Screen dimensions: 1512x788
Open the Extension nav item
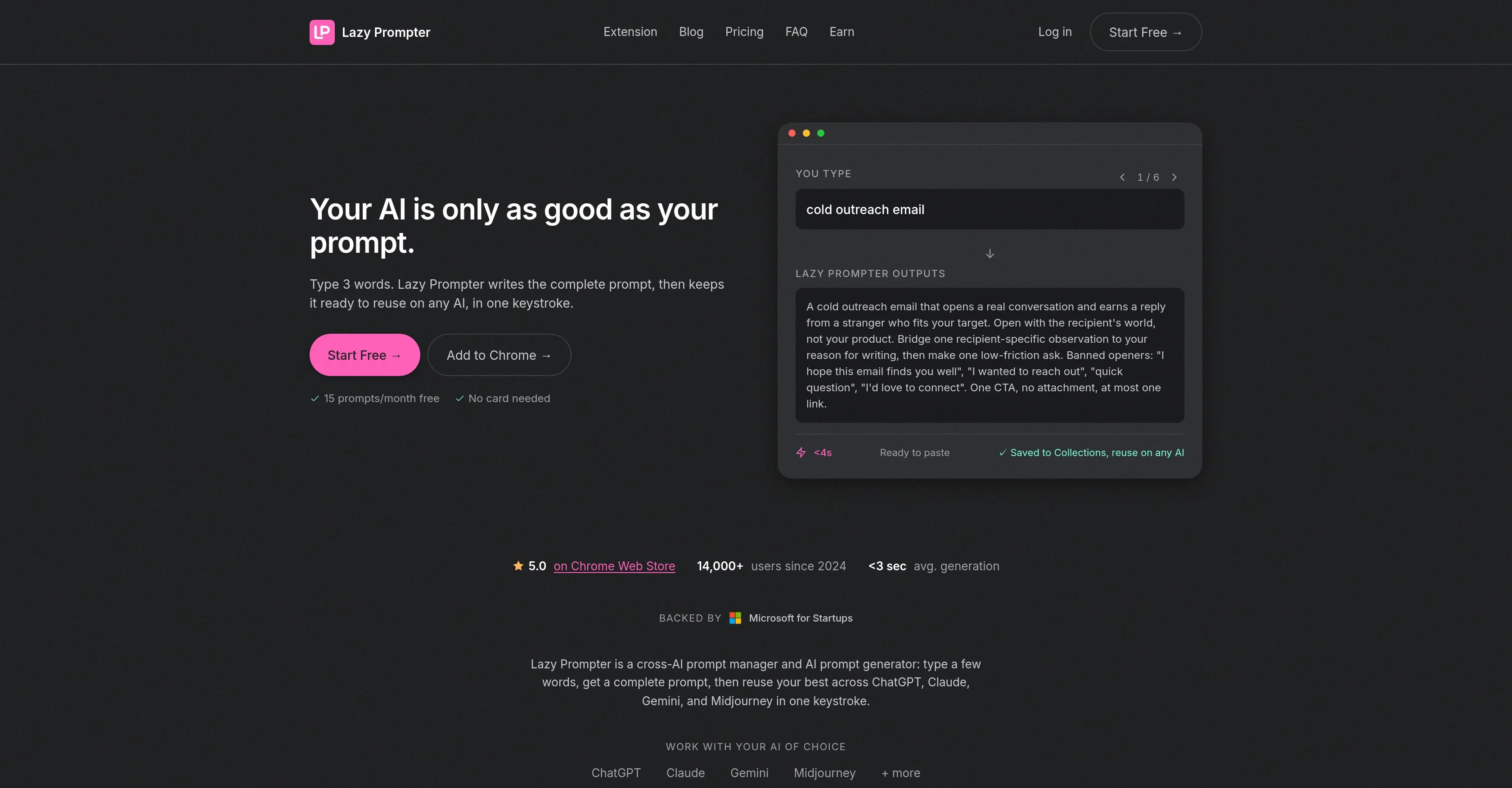pos(630,31)
